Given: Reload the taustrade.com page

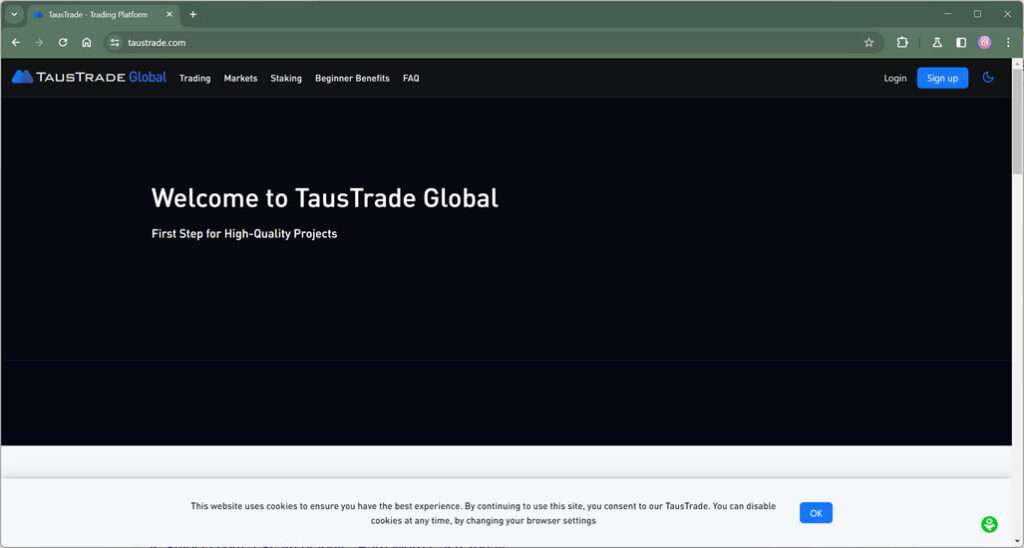Looking at the screenshot, I should click(x=63, y=42).
